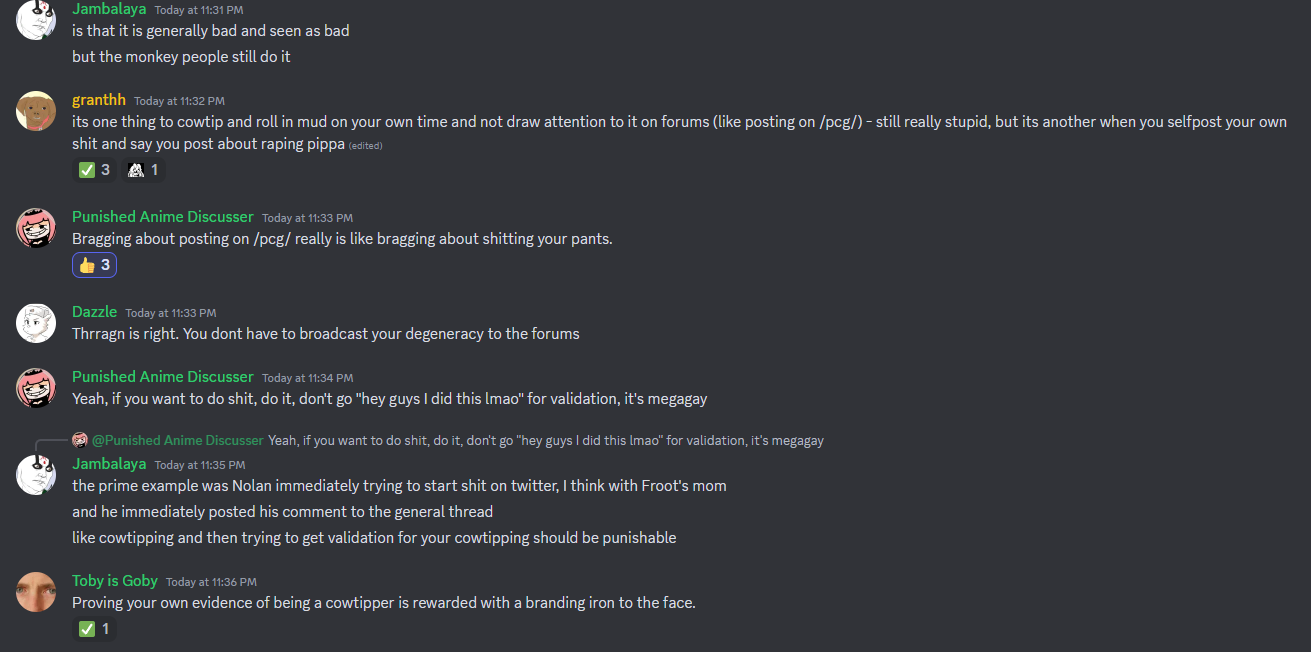1311x652 pixels.
Task: Open Jambalaya's avatar on the 11:35 PM message
Action: click(x=36, y=475)
